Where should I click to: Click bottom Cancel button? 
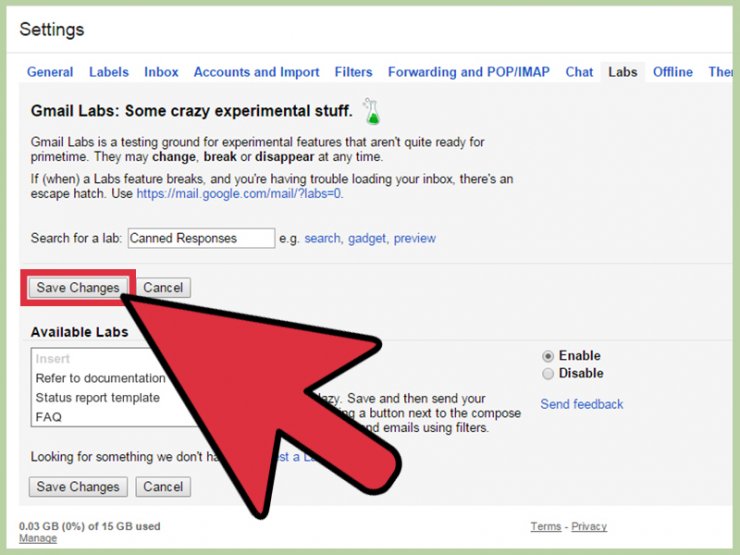pyautogui.click(x=163, y=487)
